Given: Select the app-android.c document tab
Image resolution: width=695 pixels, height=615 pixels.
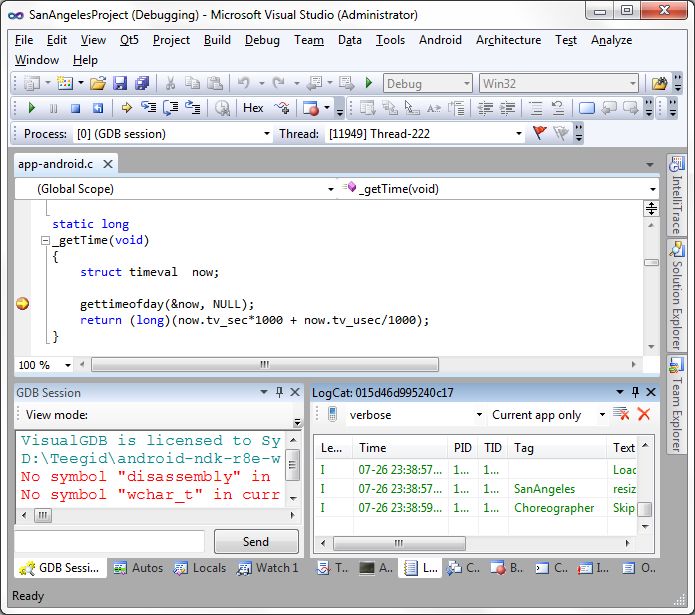Looking at the screenshot, I should (x=55, y=164).
